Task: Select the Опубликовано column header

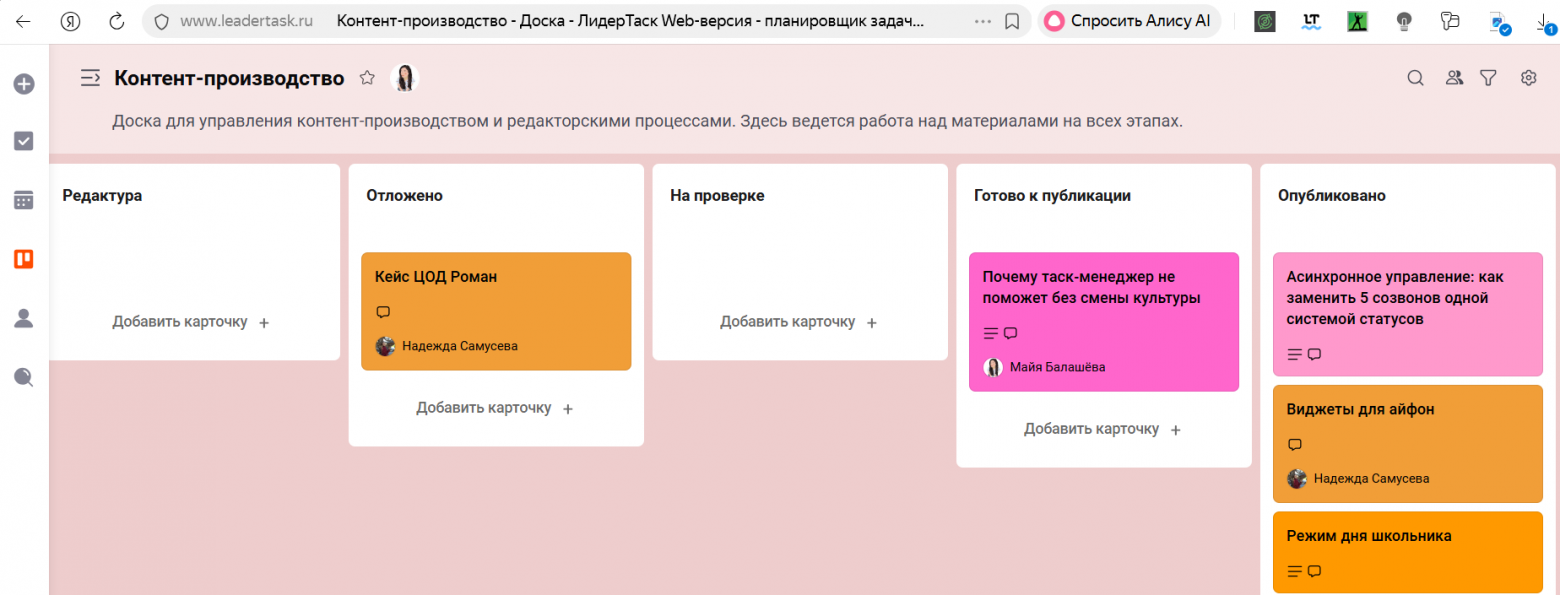Action: [x=1332, y=196]
